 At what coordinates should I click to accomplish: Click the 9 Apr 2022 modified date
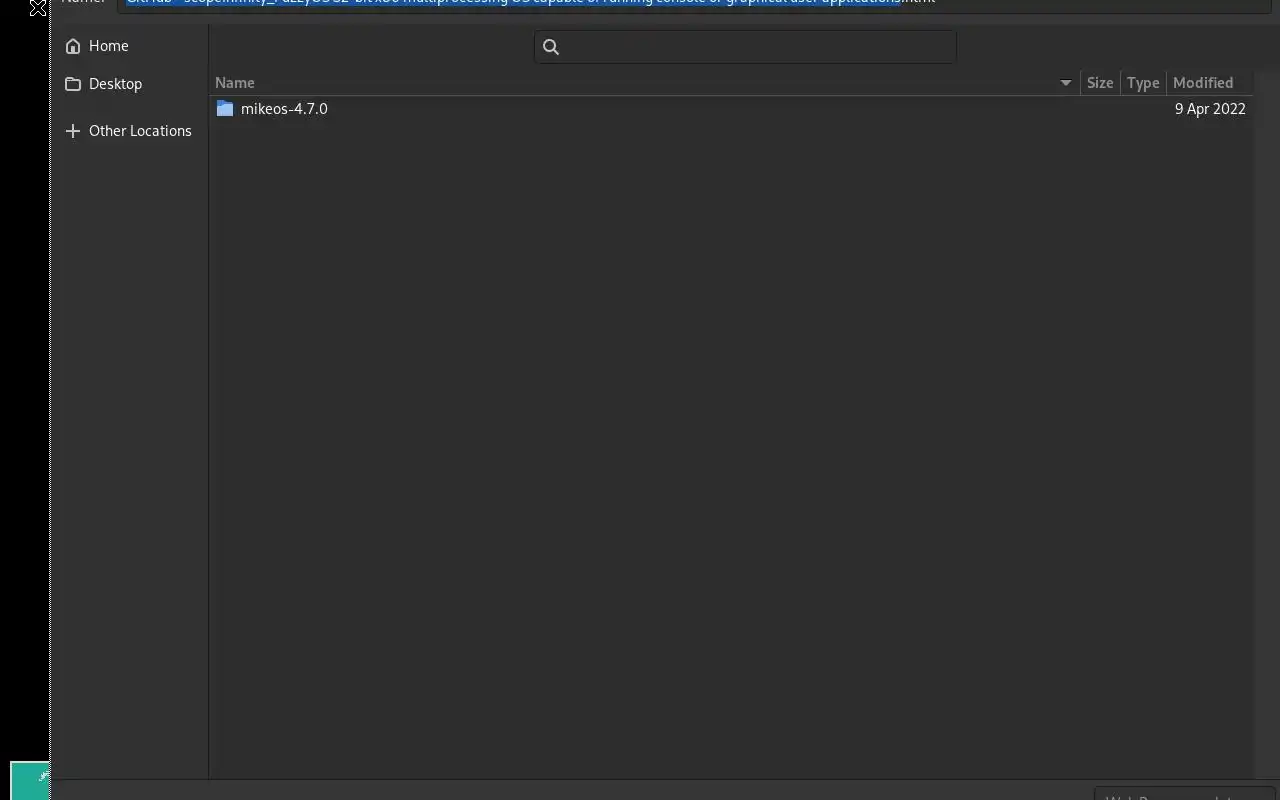[1210, 109]
